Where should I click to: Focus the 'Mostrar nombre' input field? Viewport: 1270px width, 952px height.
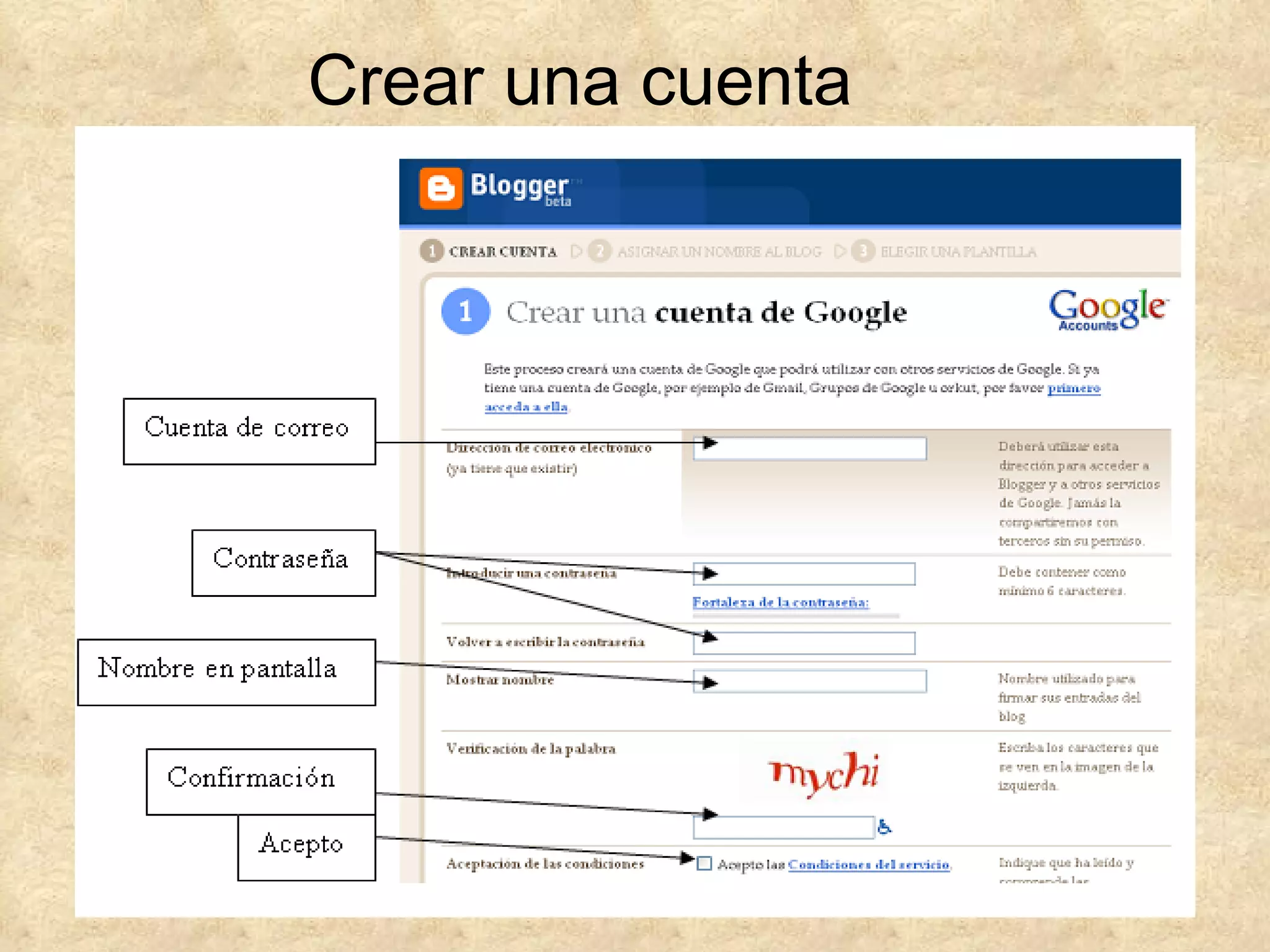click(810, 681)
